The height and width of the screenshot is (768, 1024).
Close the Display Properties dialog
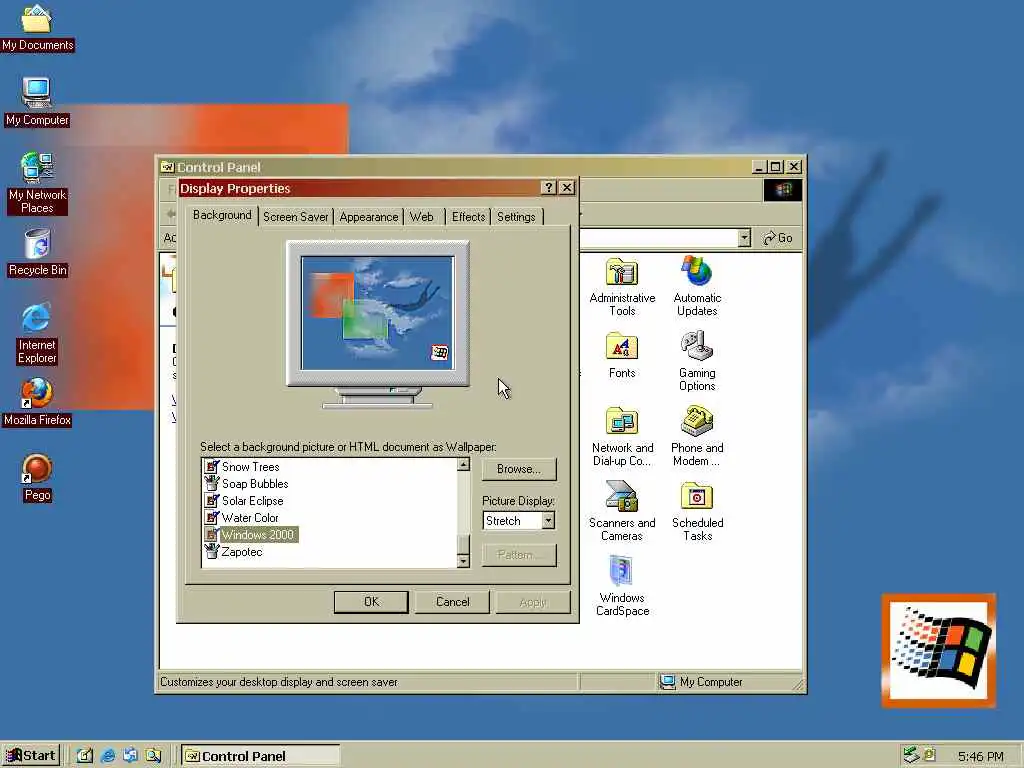[568, 188]
